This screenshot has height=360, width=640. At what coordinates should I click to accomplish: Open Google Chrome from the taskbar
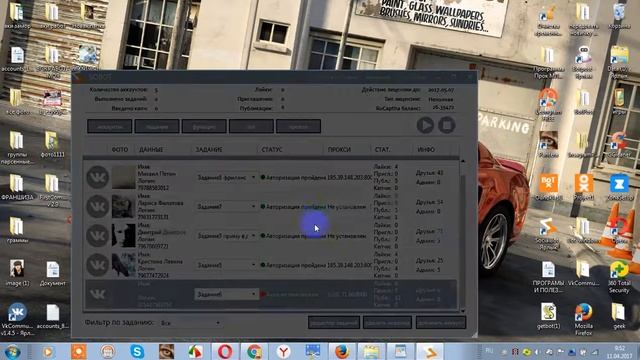pos(254,351)
